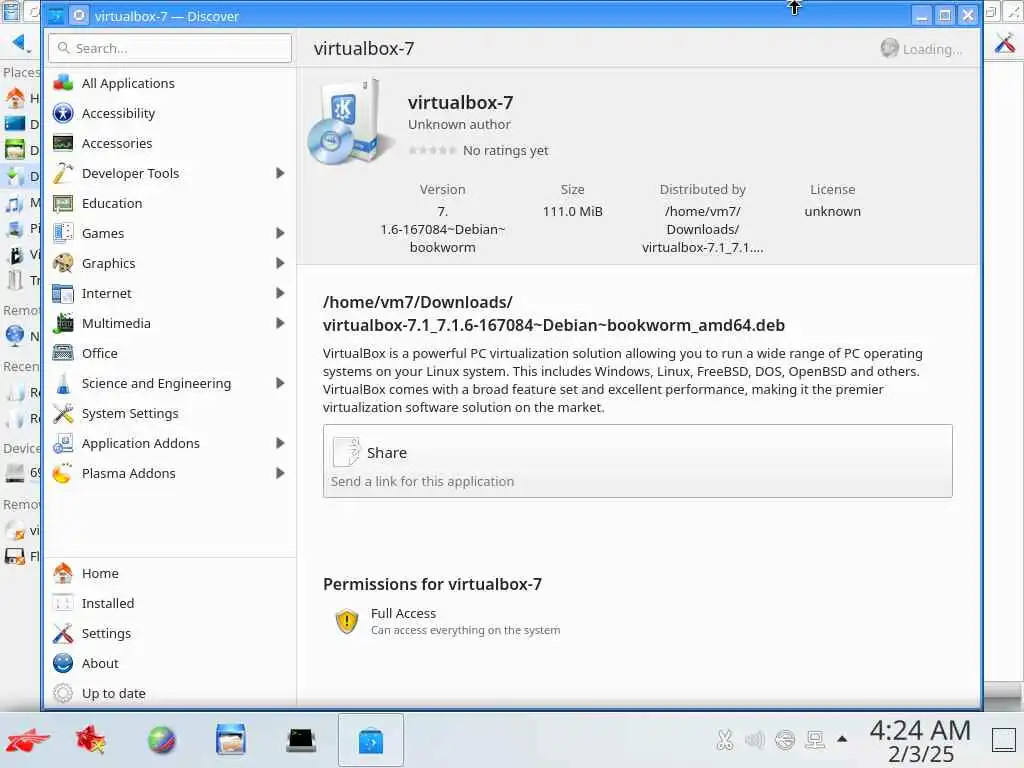Expand the Internet category arrow
The width and height of the screenshot is (1024, 768).
[280, 293]
